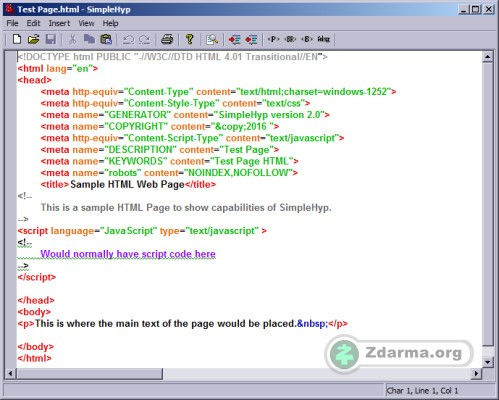Insert line break with the <BR> button

point(290,39)
